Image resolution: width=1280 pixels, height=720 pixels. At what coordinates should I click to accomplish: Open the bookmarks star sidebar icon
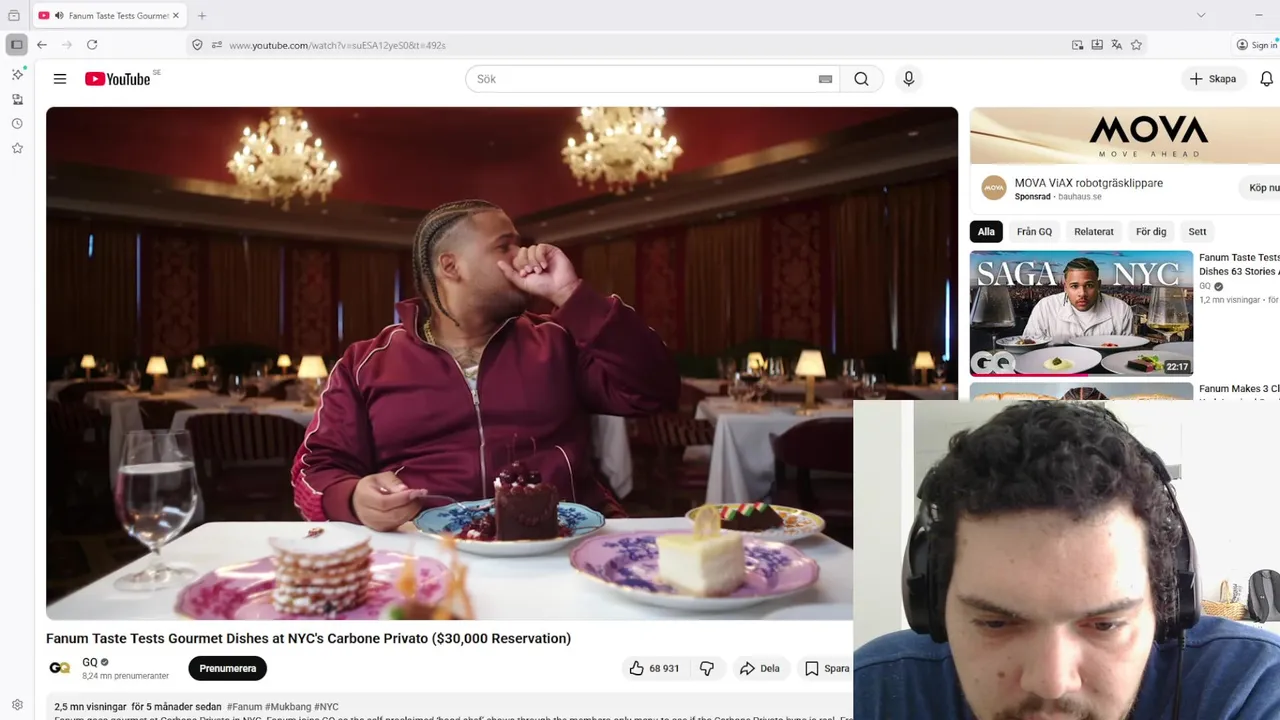point(17,148)
